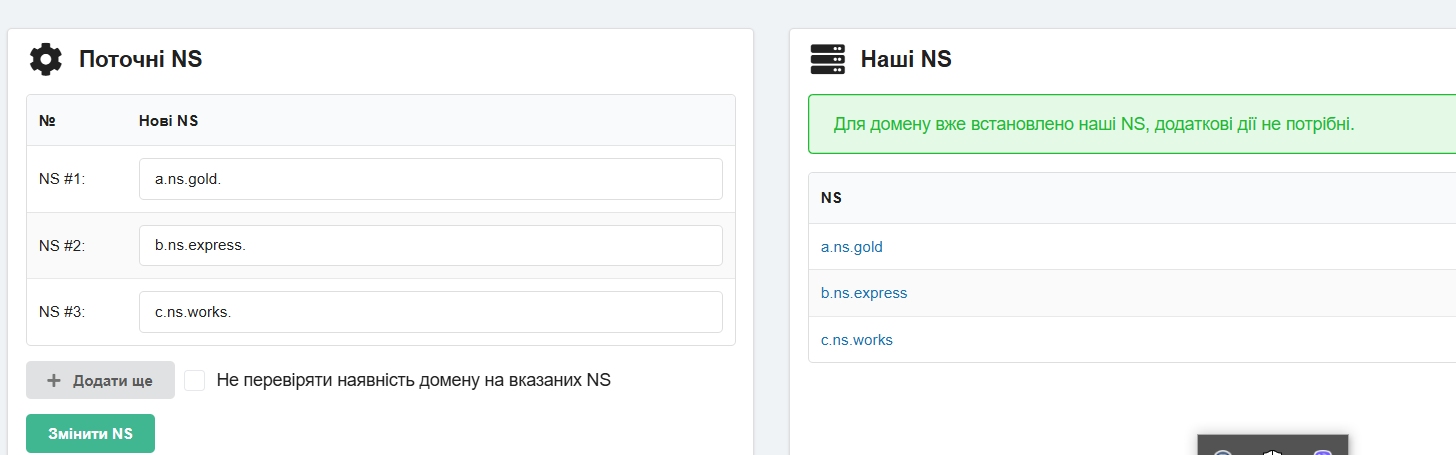1456x455 pixels.
Task: Click the NS column header in Наші NS table
Action: [x=831, y=198]
